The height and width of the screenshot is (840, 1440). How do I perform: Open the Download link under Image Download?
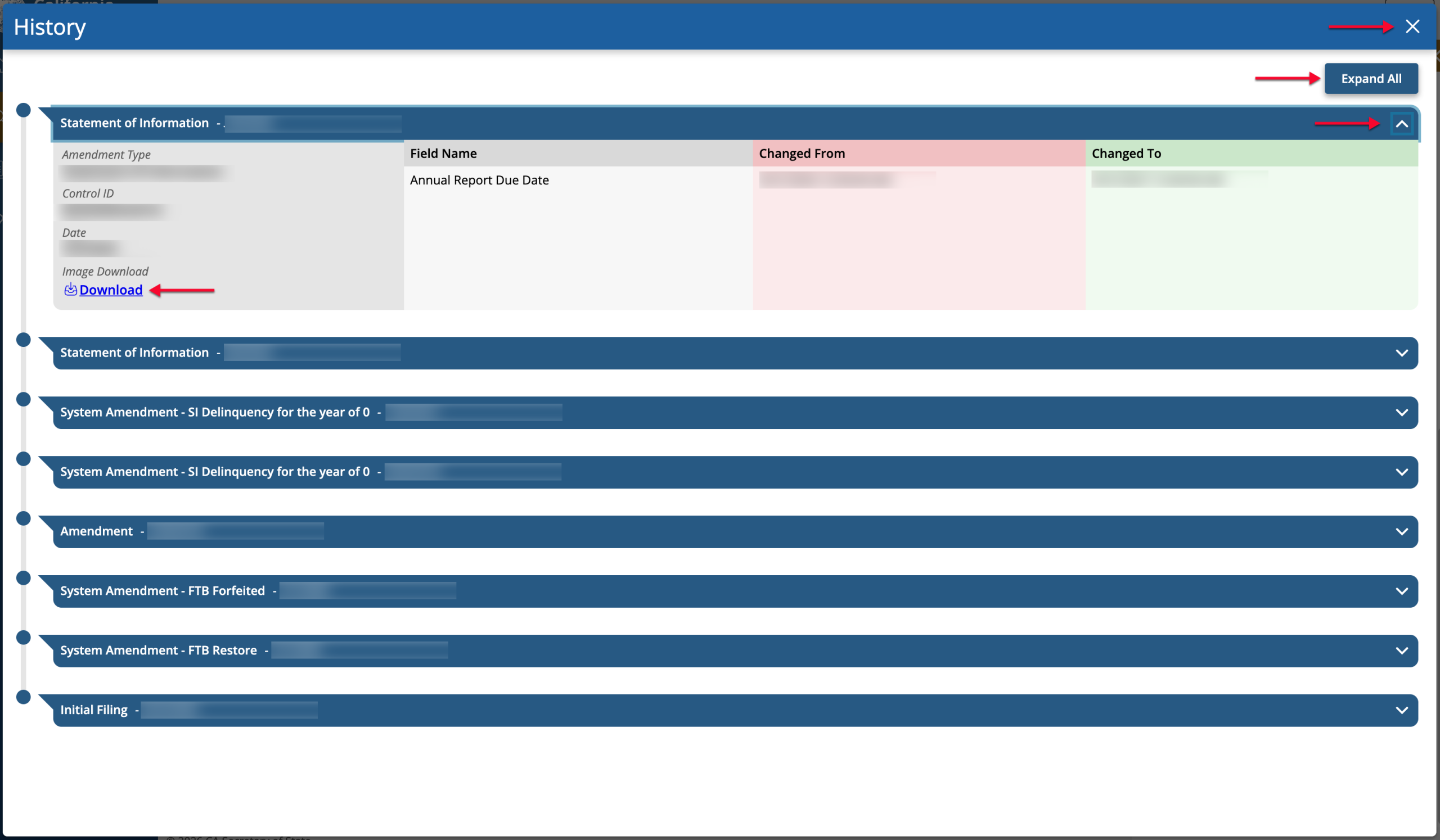(111, 290)
